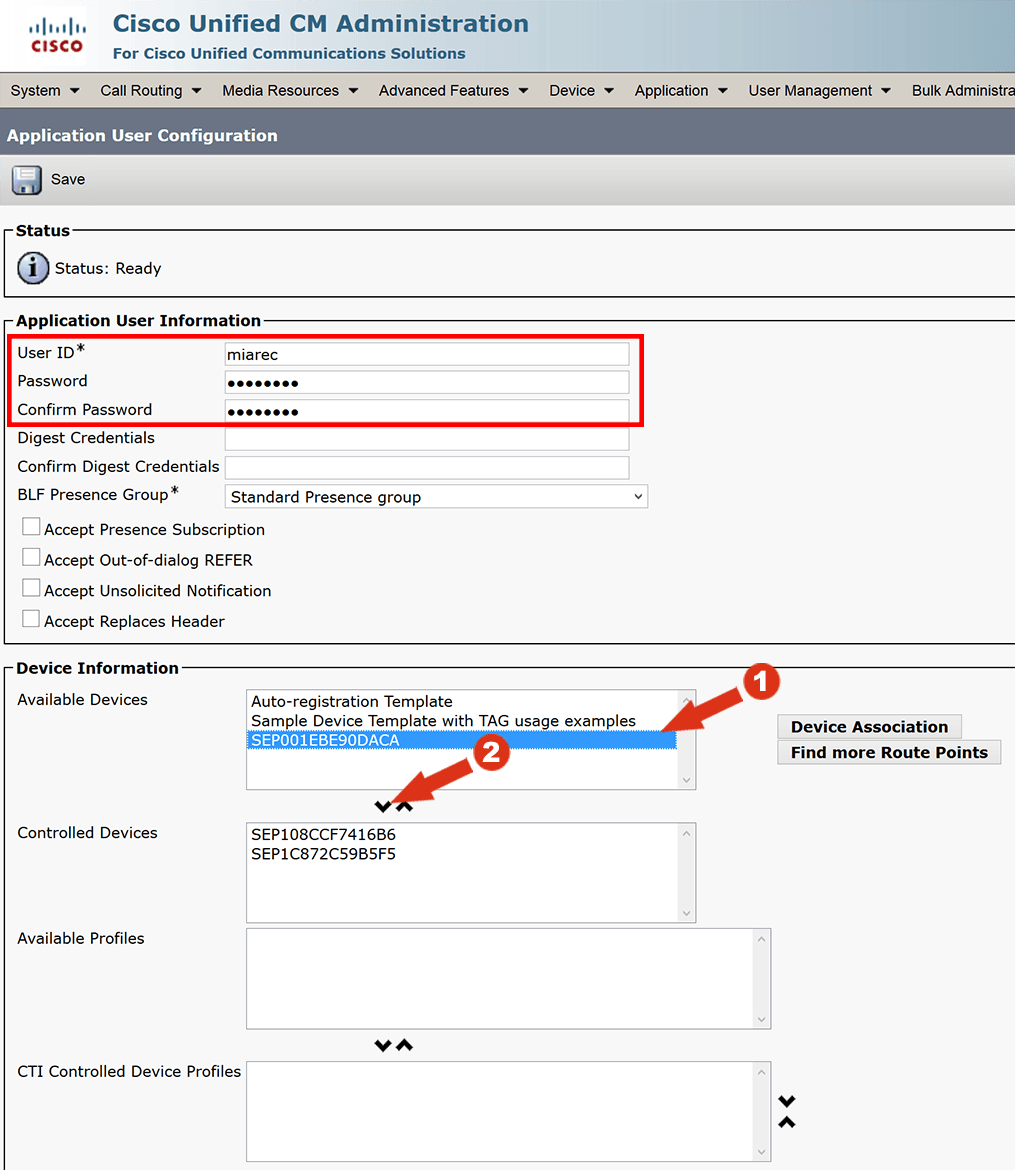Image resolution: width=1015 pixels, height=1170 pixels.
Task: Click the Save label in toolbar
Action: point(68,180)
